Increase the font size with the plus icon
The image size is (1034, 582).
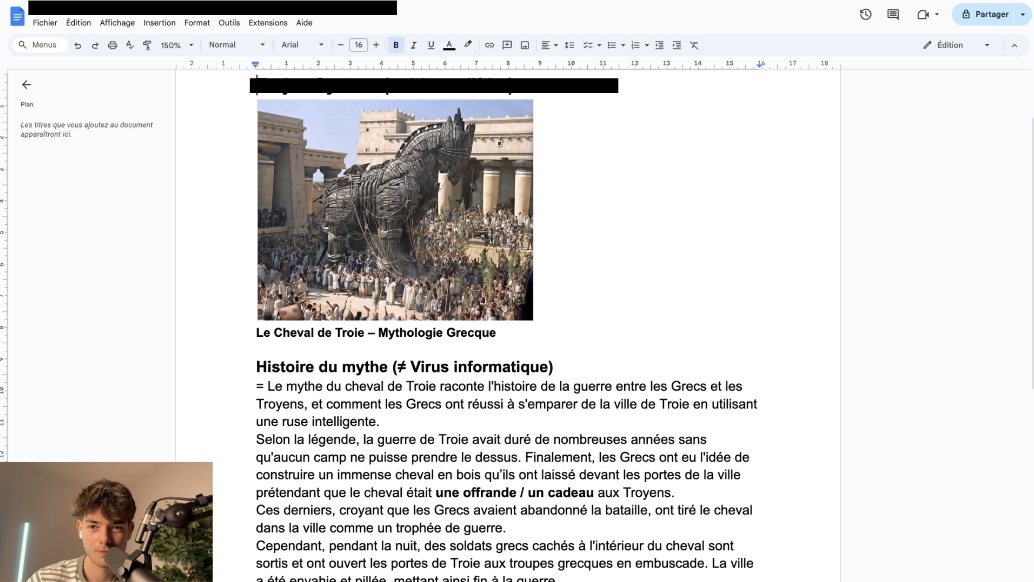[376, 45]
